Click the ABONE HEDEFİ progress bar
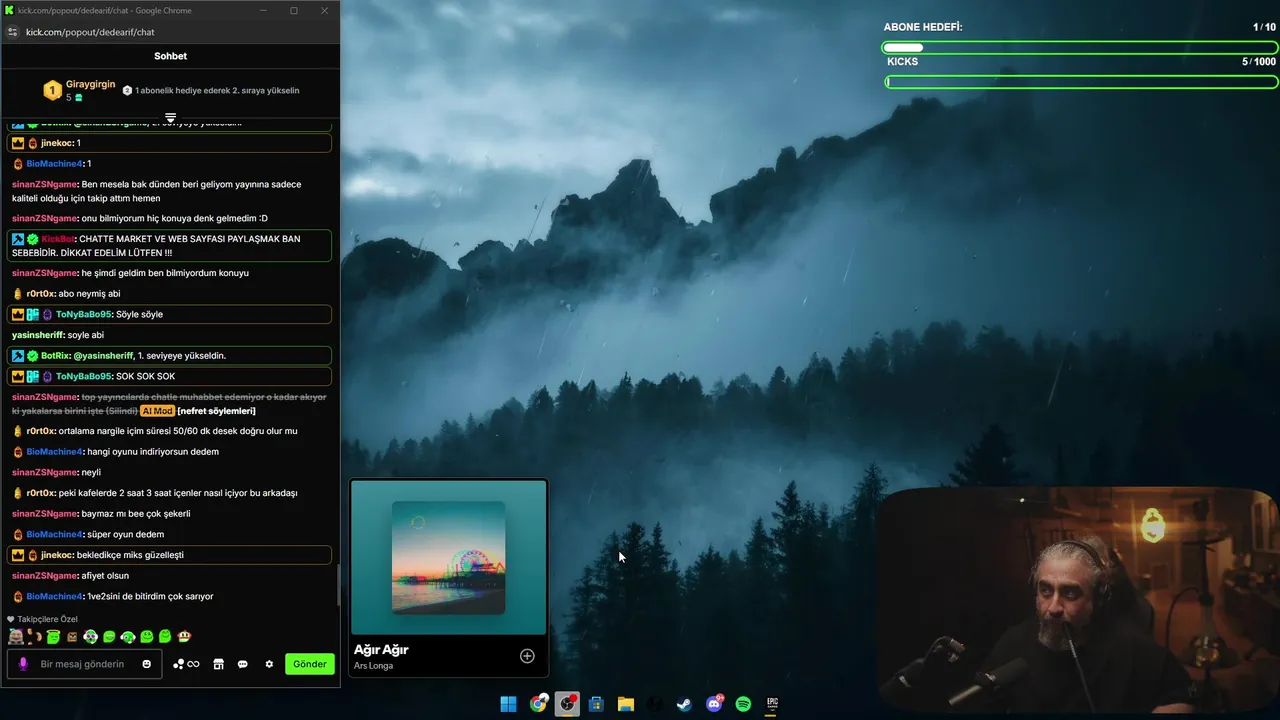The height and width of the screenshot is (720, 1280). (1080, 47)
